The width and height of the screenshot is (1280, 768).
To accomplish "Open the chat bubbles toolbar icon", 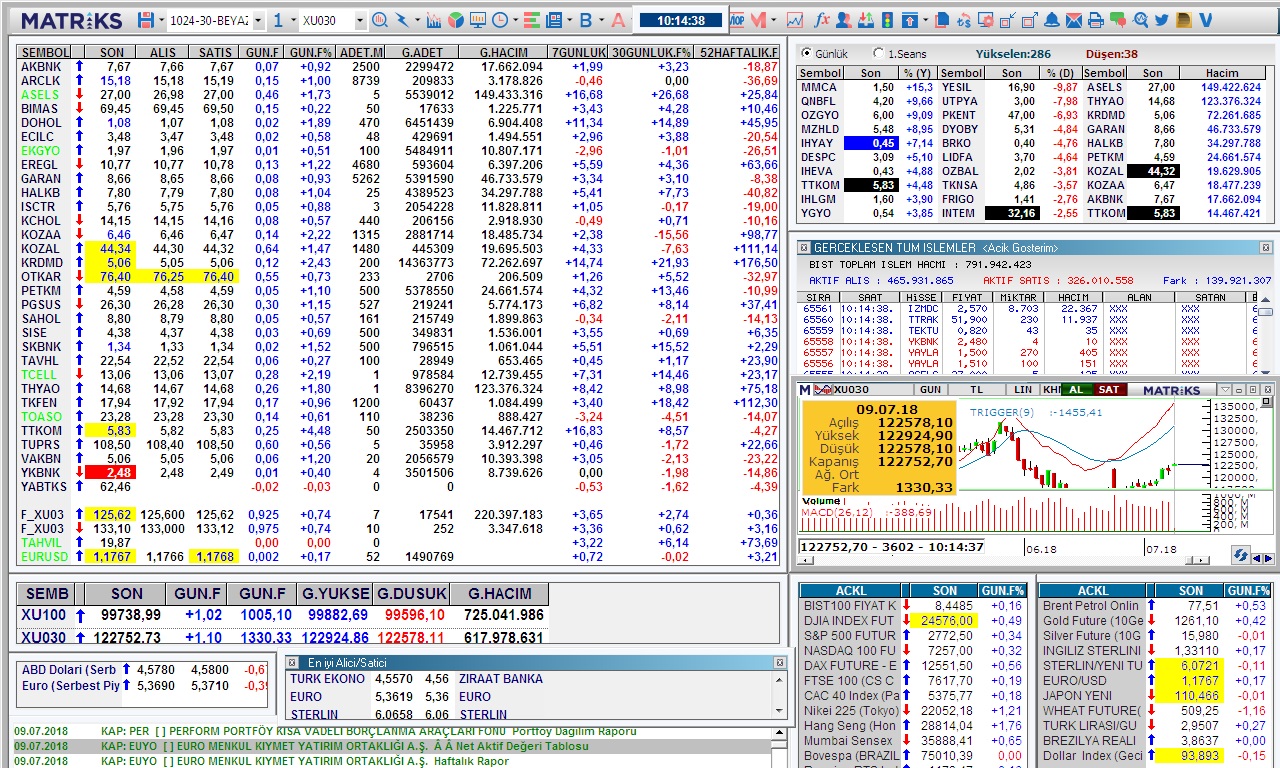I will pyautogui.click(x=1117, y=20).
